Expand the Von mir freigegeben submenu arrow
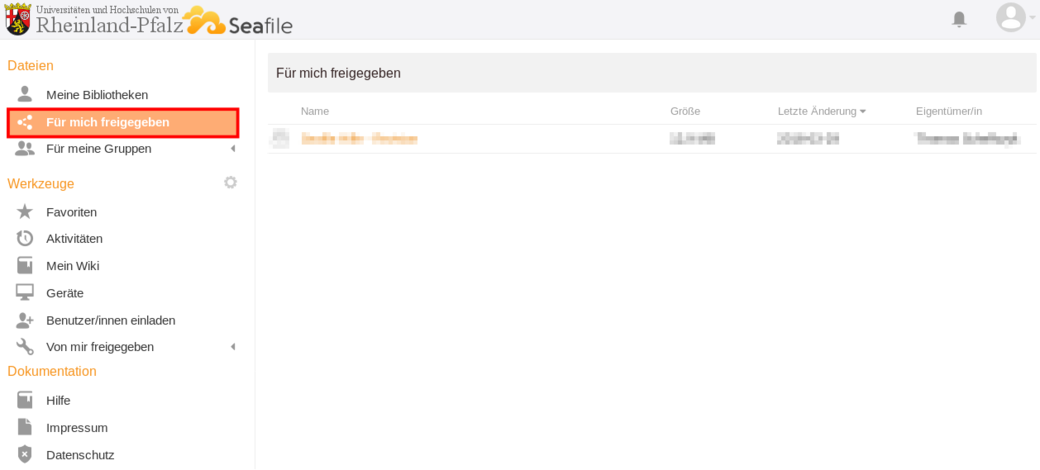 click(233, 347)
